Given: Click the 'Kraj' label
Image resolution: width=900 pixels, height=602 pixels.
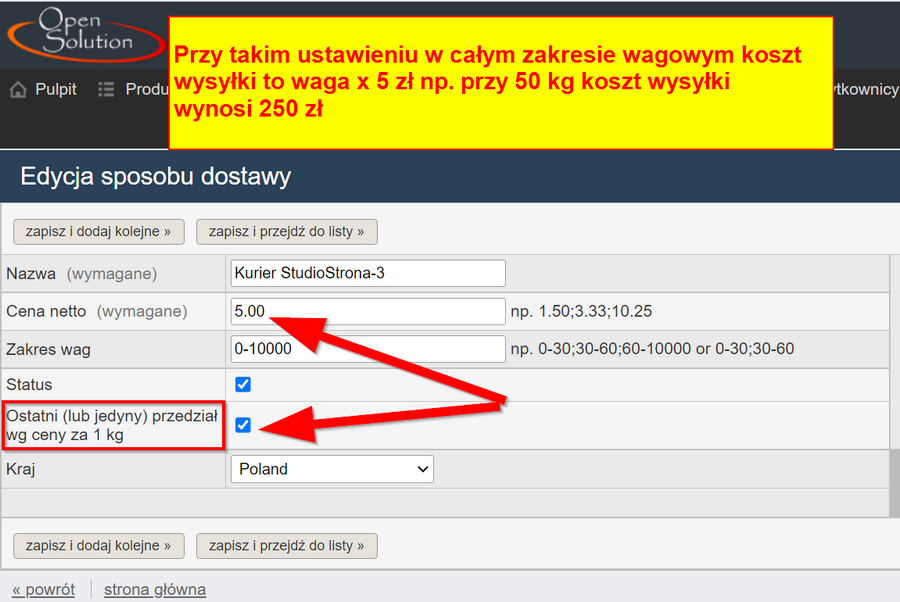Looking at the screenshot, I should (x=21, y=469).
